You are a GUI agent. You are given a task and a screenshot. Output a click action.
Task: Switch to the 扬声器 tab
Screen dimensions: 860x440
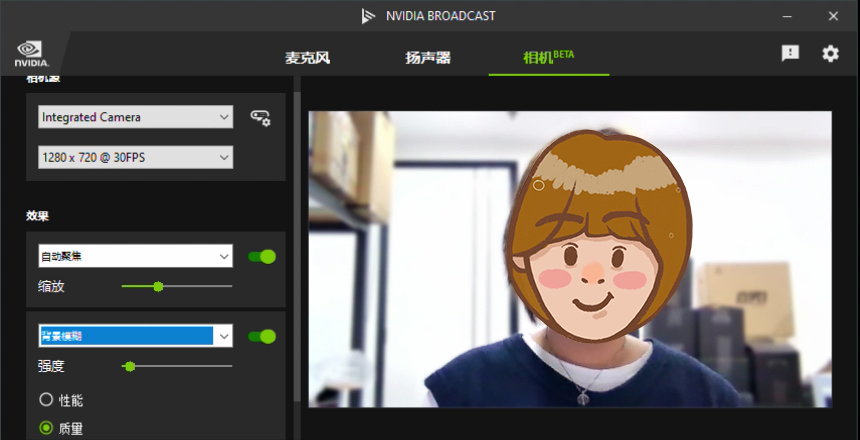(428, 58)
